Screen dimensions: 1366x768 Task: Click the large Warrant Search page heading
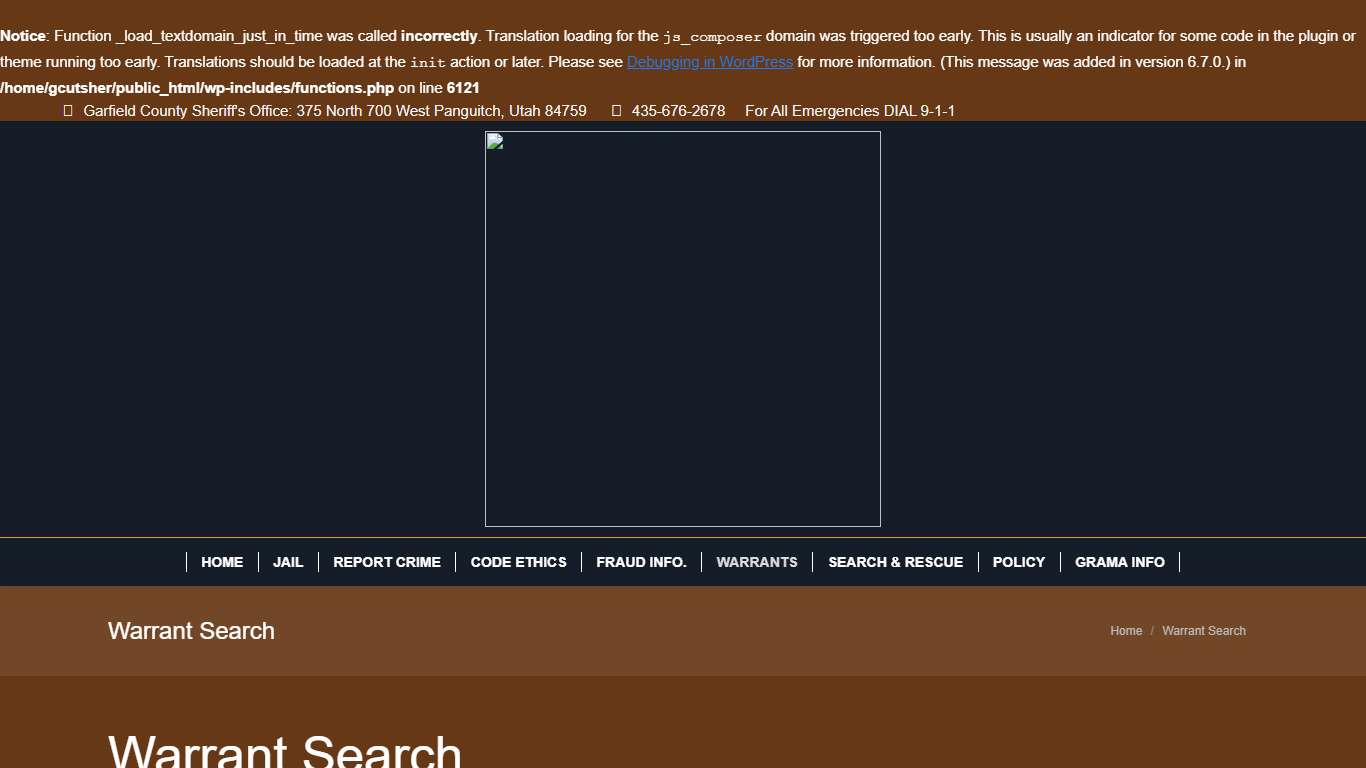(x=285, y=752)
